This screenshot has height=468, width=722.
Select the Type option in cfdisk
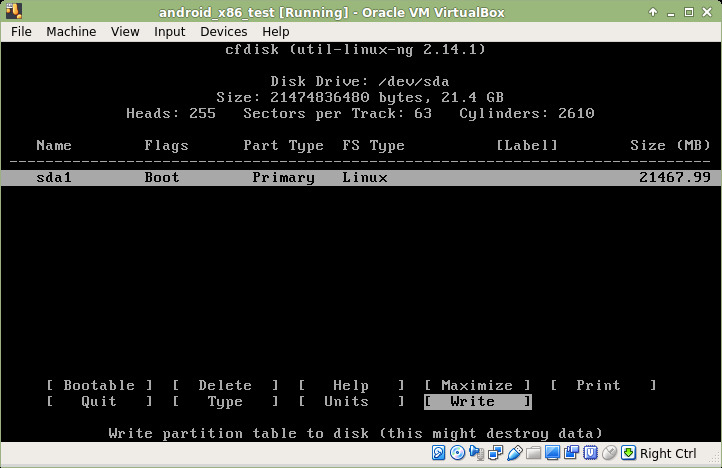[225, 401]
